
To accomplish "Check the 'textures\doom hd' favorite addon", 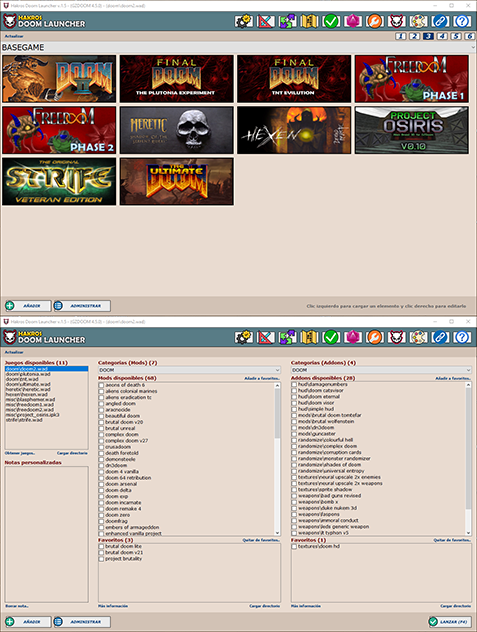I will coord(294,547).
